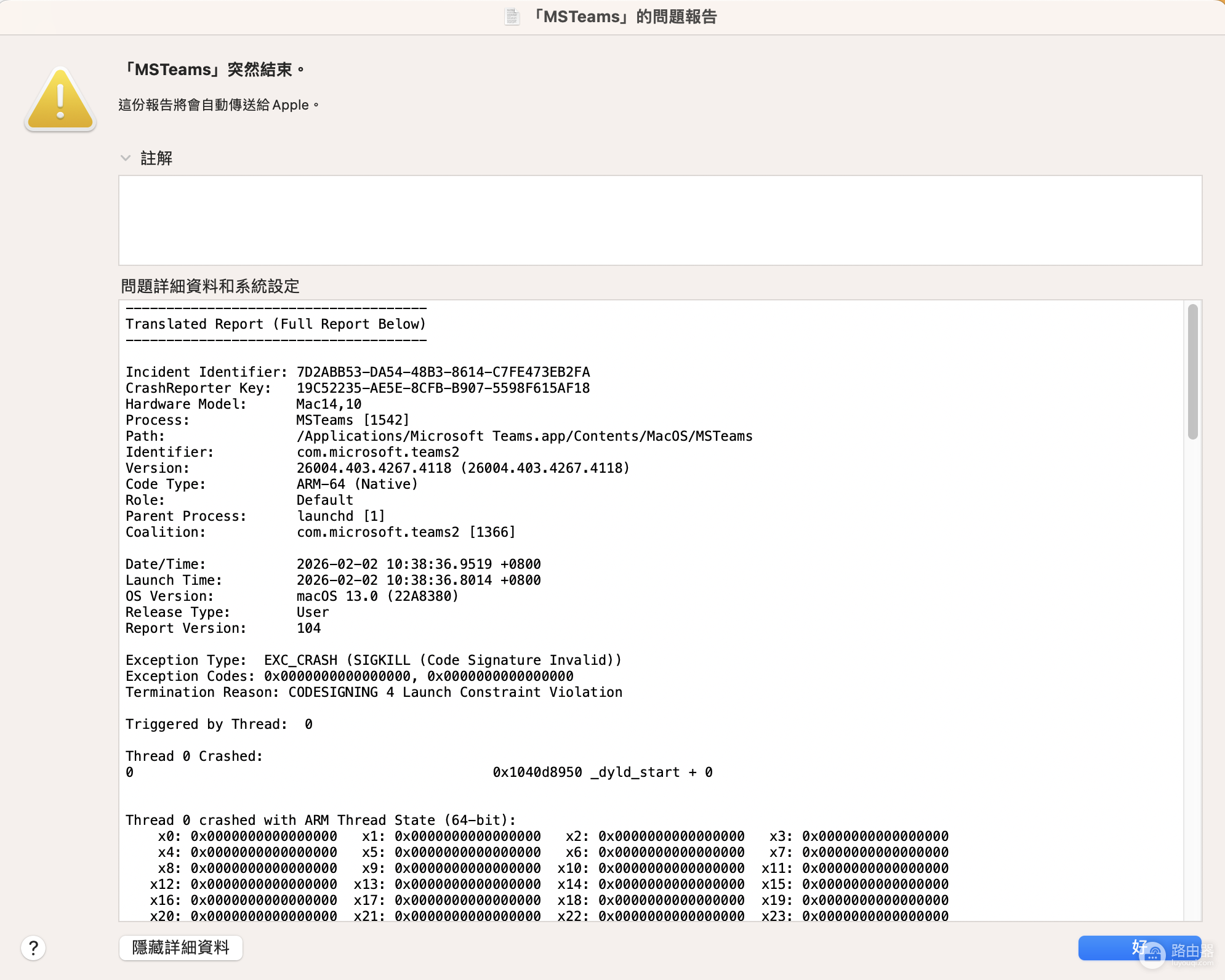Click the Exception Codes line

tap(350, 676)
